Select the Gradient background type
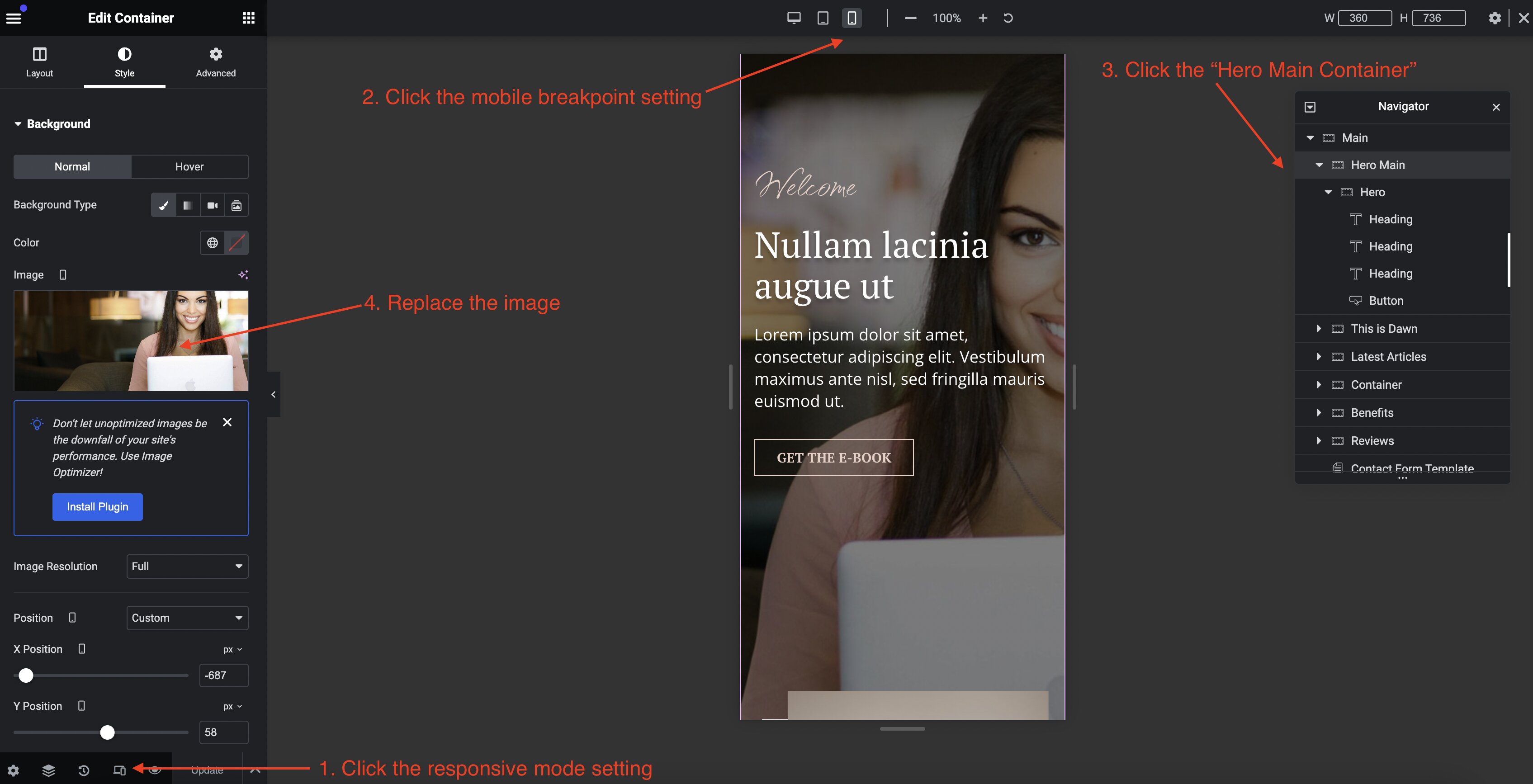This screenshot has width=1533, height=784. tap(188, 205)
